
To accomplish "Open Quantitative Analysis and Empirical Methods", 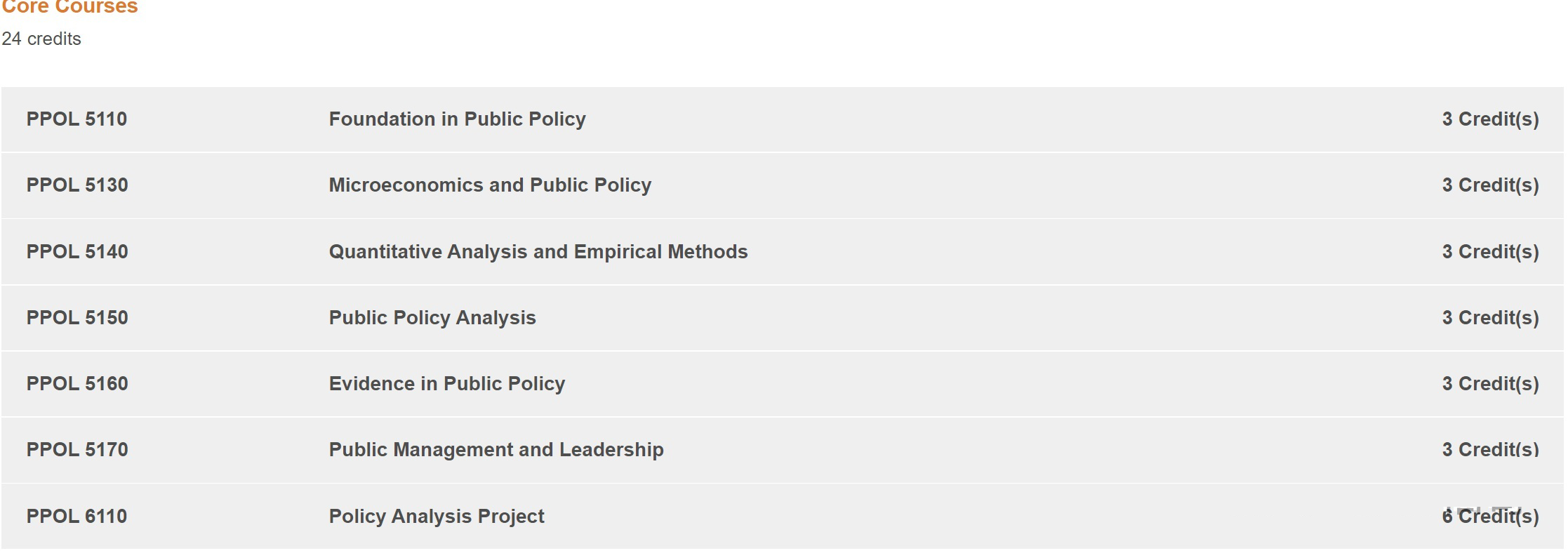I will (x=538, y=252).
